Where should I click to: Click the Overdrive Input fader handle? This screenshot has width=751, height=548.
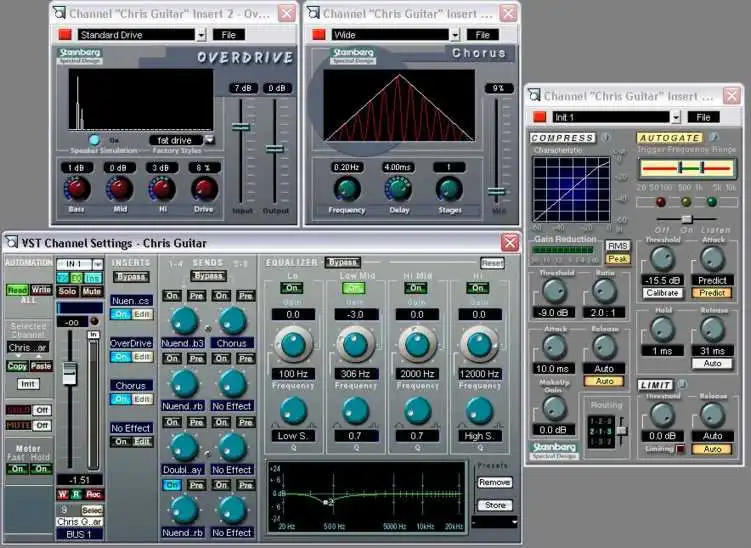click(x=240, y=127)
